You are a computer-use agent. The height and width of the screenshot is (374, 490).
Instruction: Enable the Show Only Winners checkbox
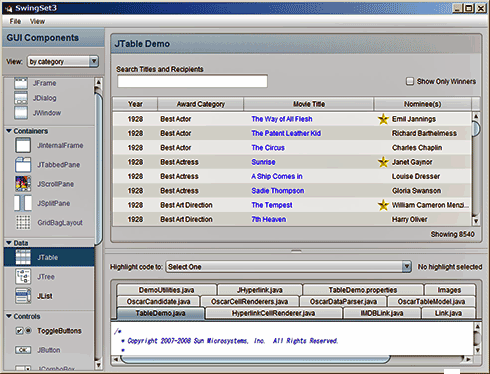410,81
